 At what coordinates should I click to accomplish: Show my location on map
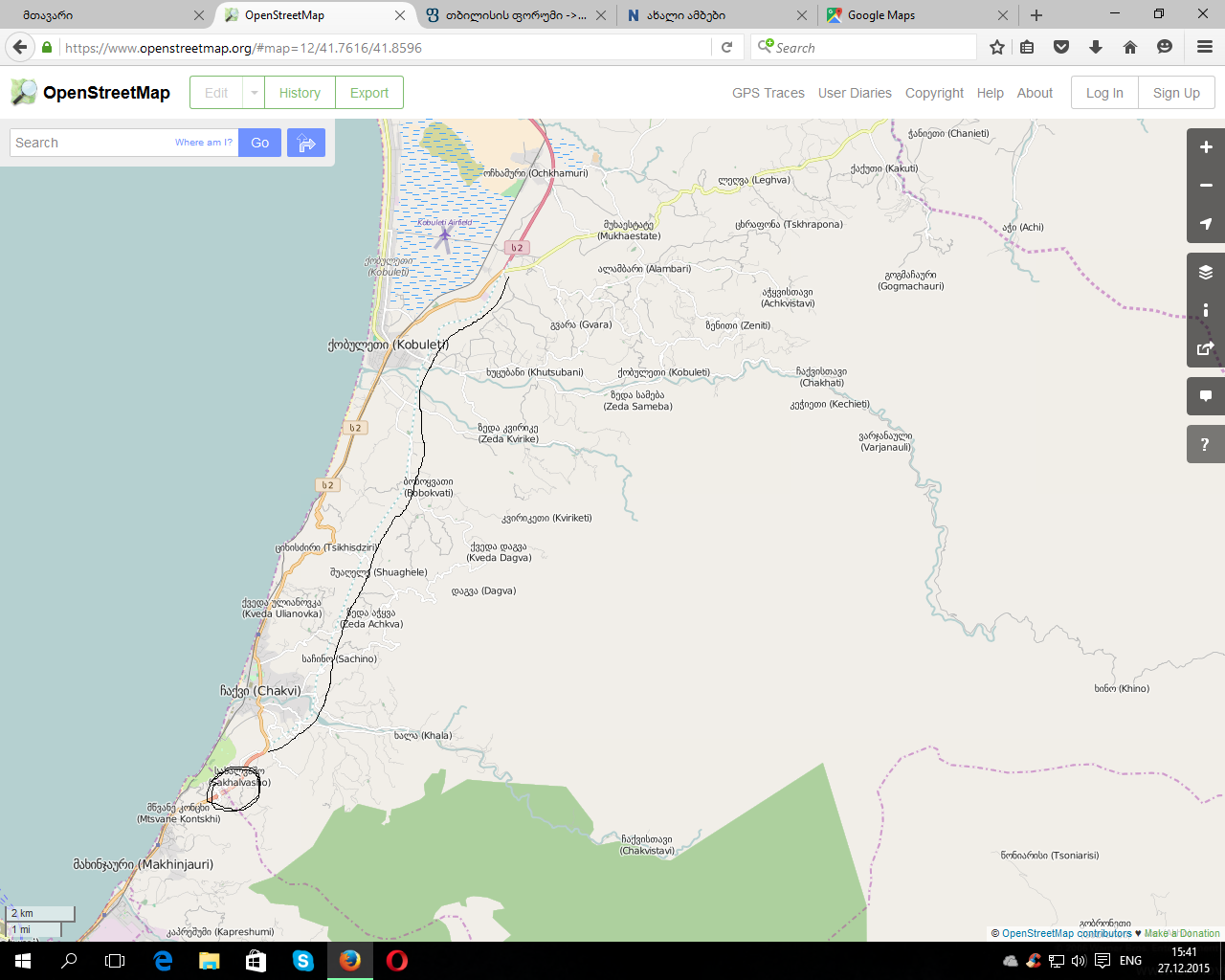[1205, 224]
